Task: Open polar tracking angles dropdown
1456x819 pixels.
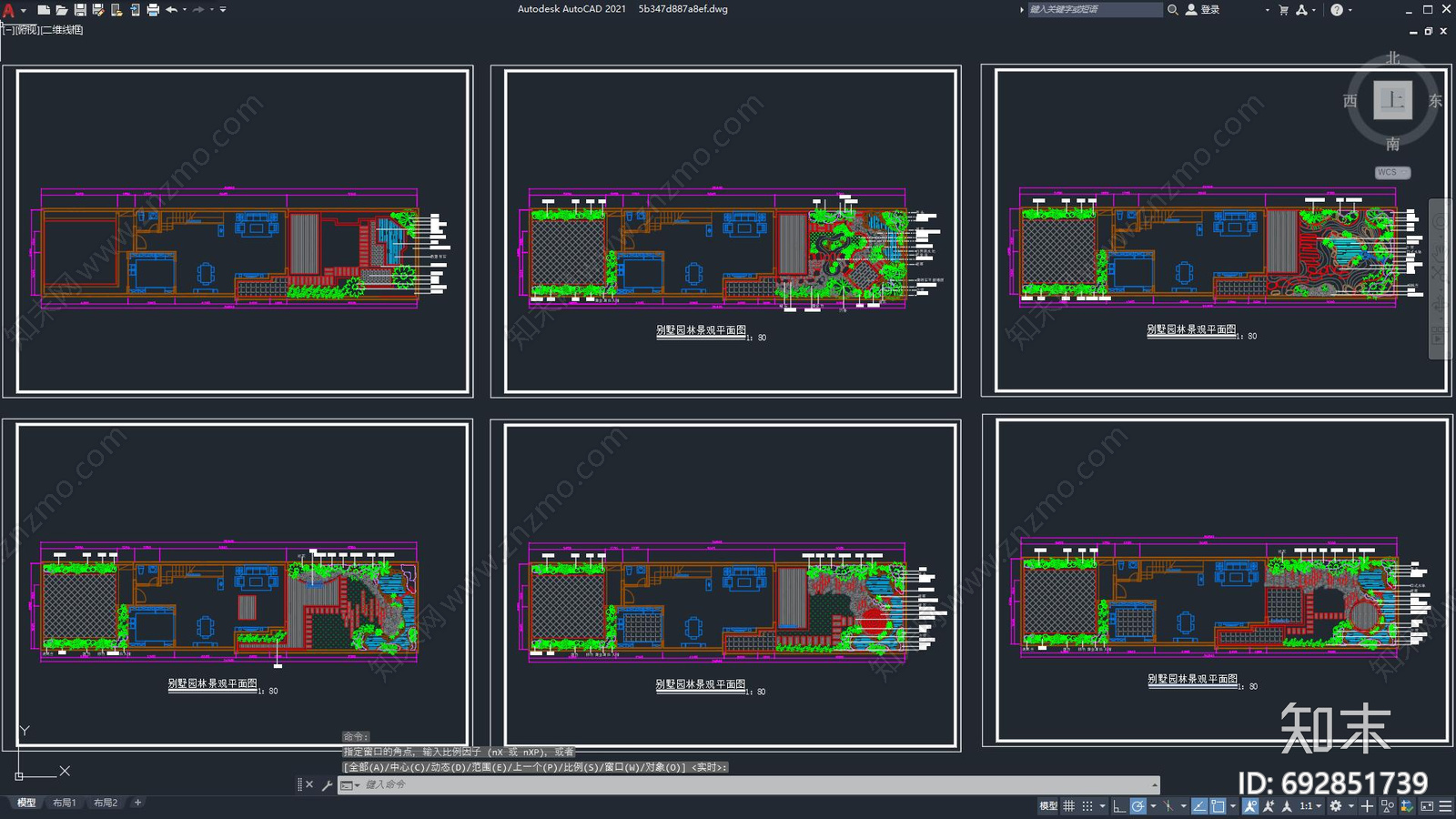Action: (x=1153, y=806)
